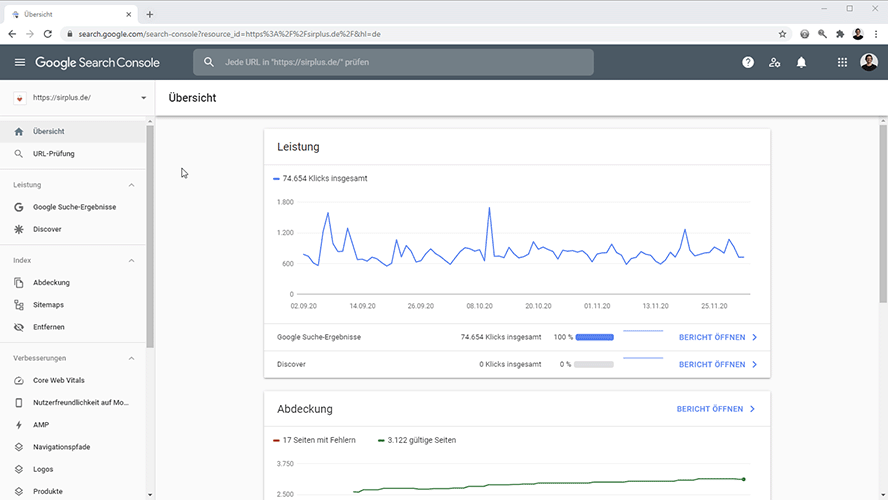Open user and permissions settings icon
This screenshot has width=888, height=500.
click(x=775, y=62)
